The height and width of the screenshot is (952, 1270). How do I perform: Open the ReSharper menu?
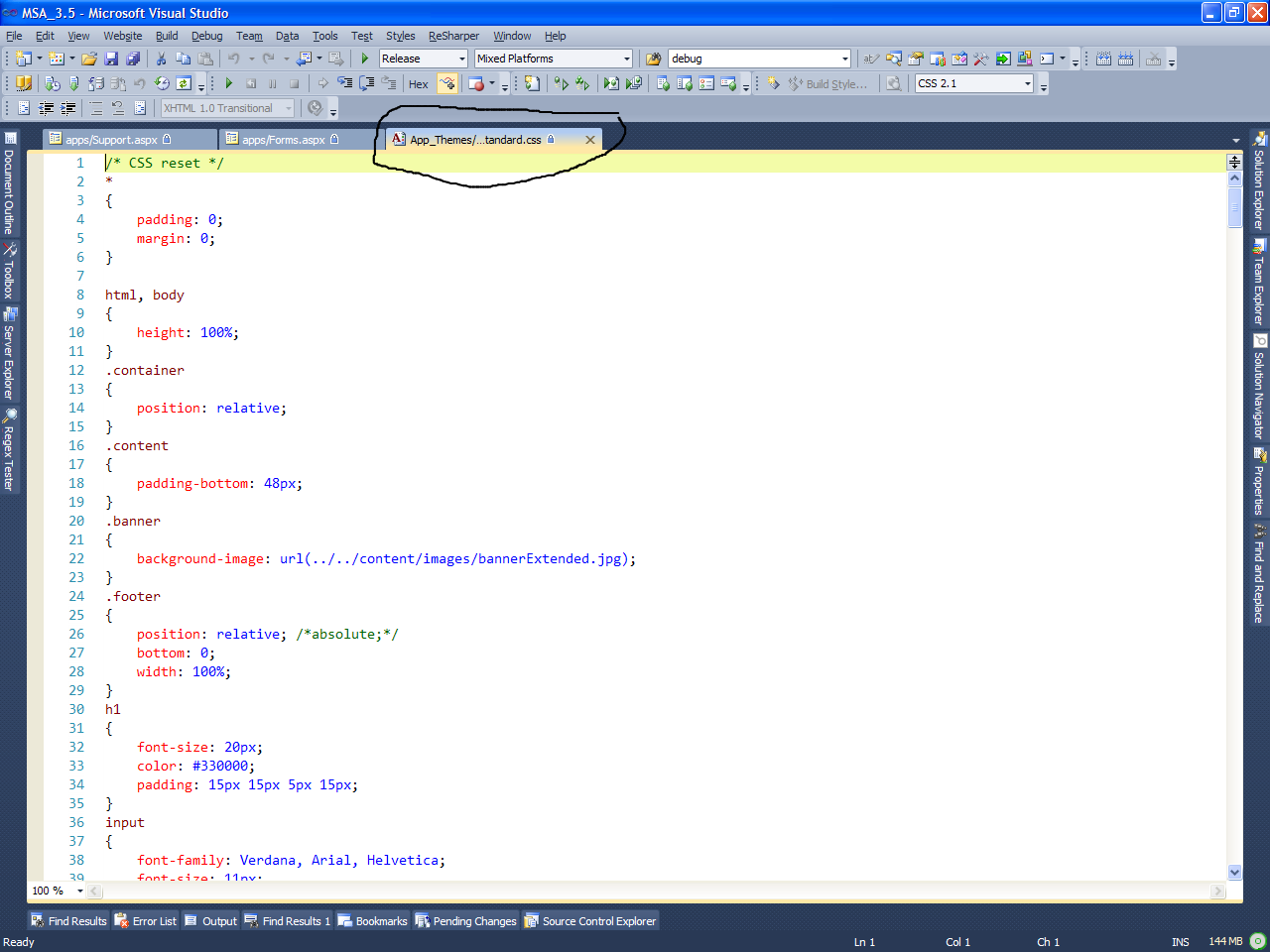tap(452, 36)
